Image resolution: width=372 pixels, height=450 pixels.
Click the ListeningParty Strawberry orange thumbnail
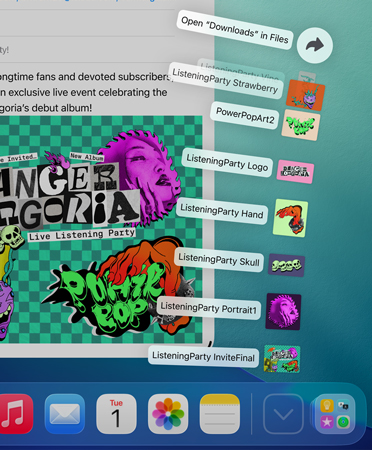pos(305,95)
